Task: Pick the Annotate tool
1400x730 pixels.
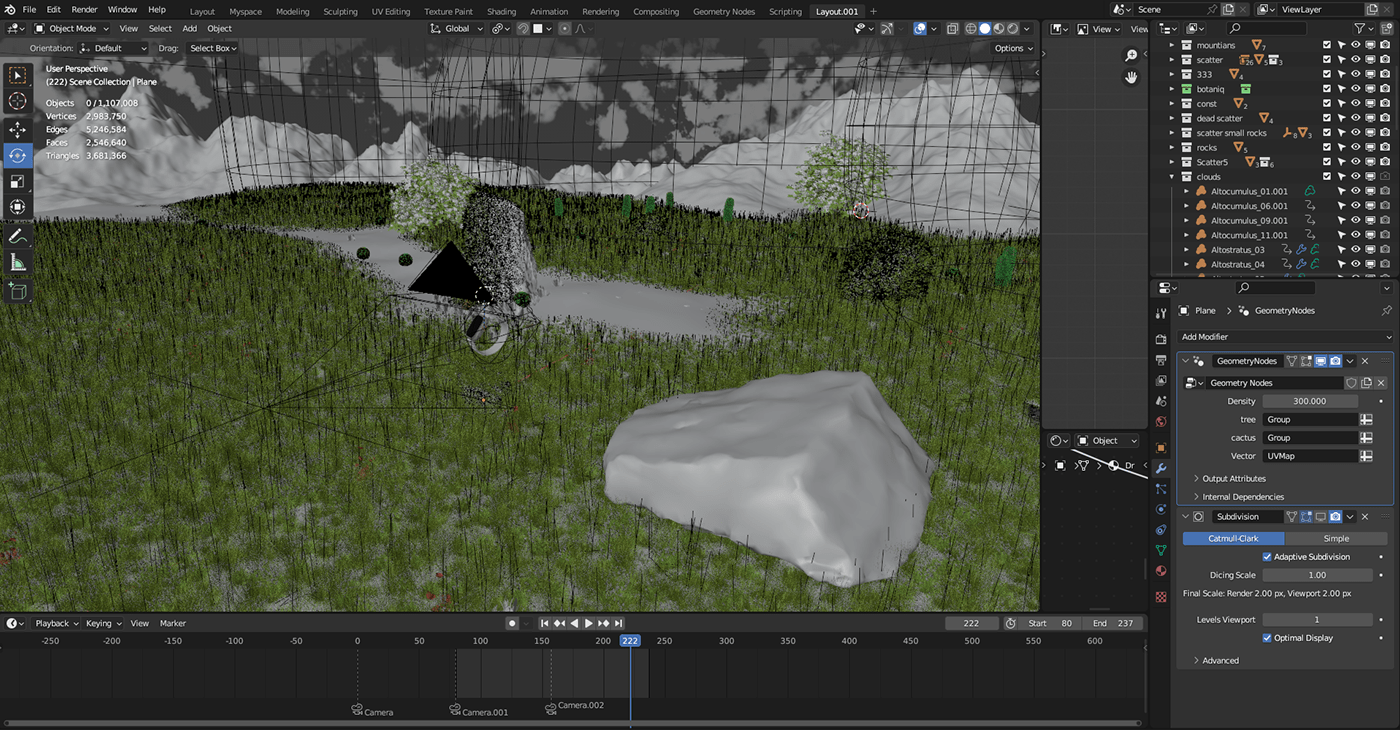Action: click(x=18, y=237)
